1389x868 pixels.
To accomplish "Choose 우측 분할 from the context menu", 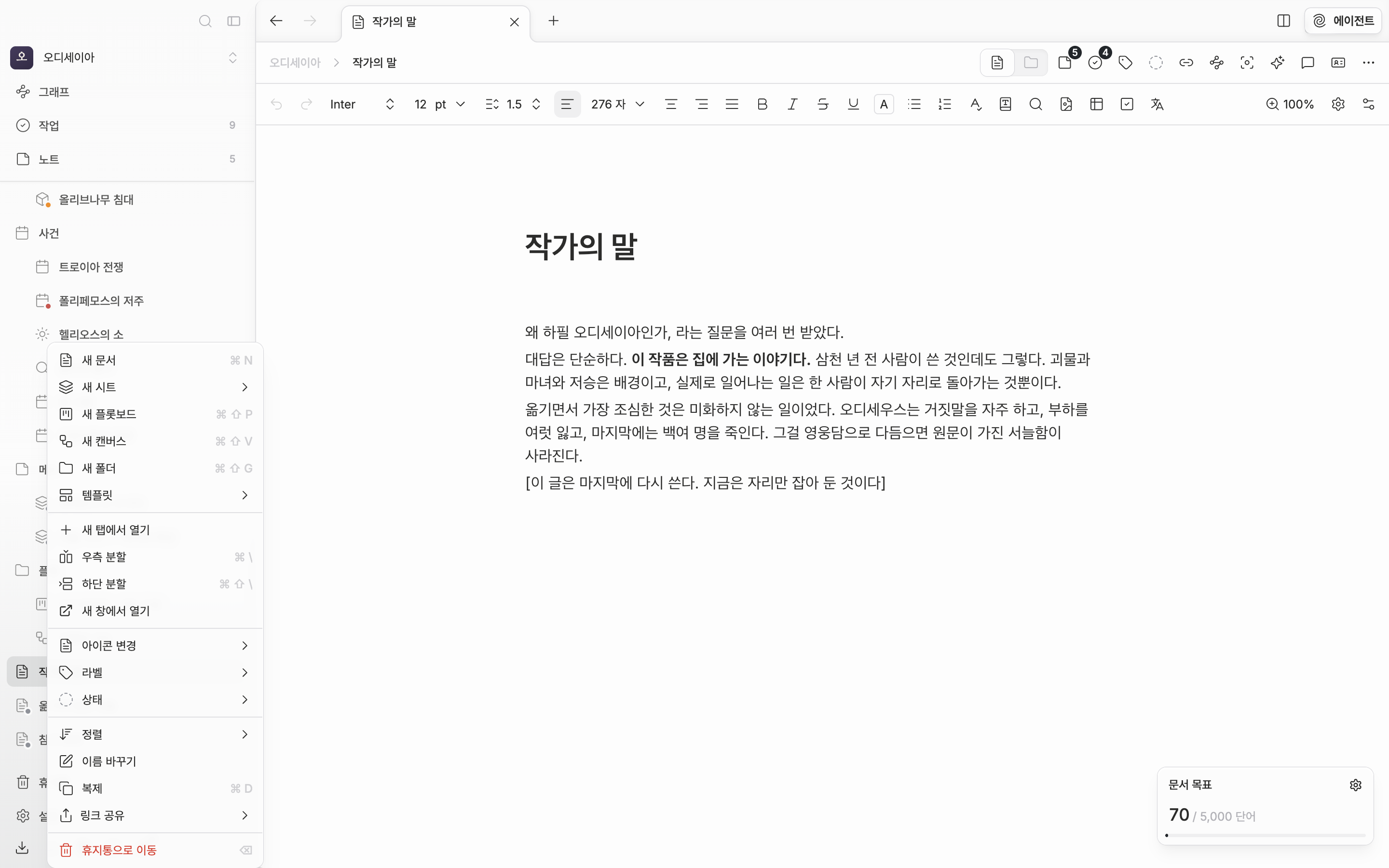I will pos(156,557).
